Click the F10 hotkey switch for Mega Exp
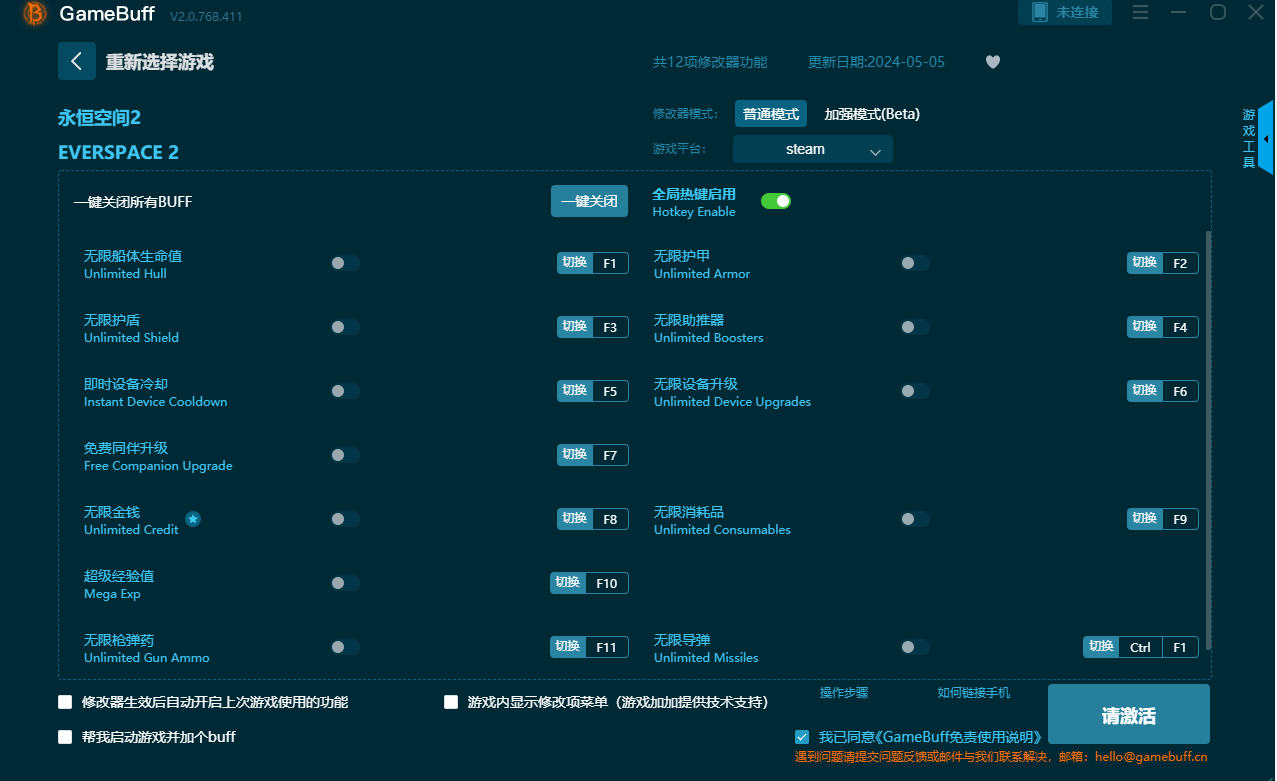Image resolution: width=1277 pixels, height=781 pixels. click(589, 583)
